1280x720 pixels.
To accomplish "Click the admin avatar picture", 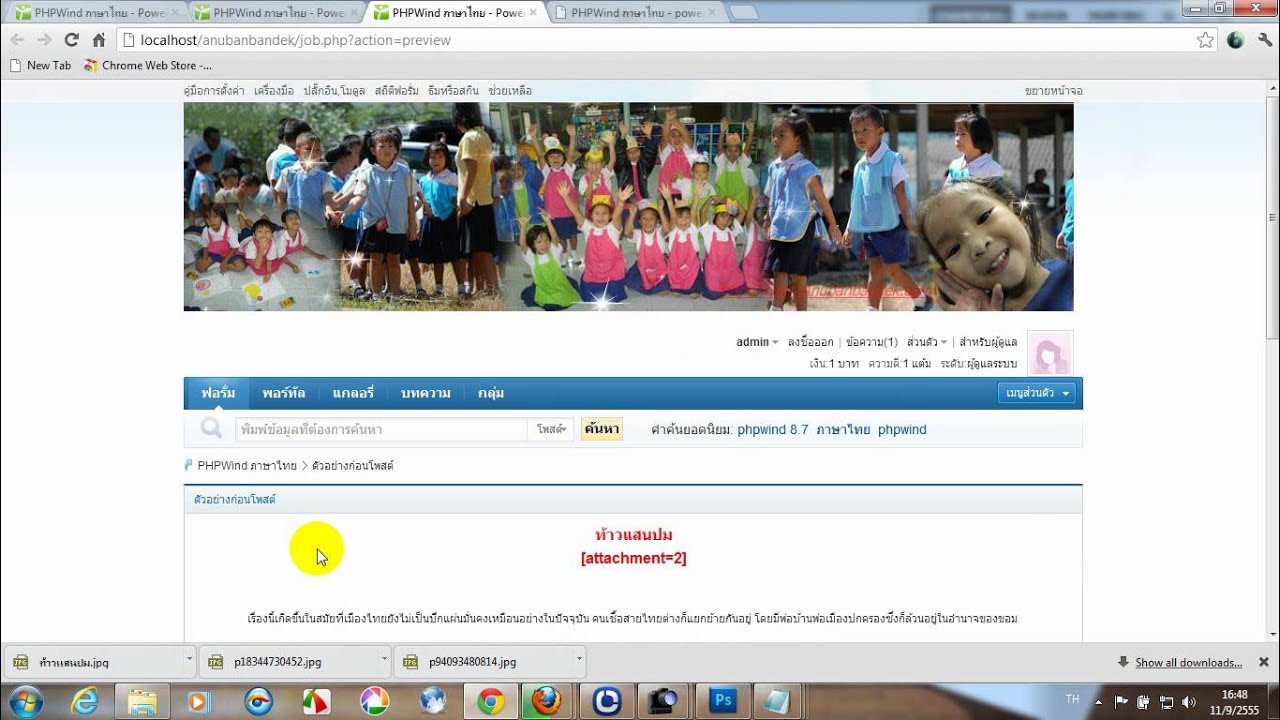I will (1050, 353).
